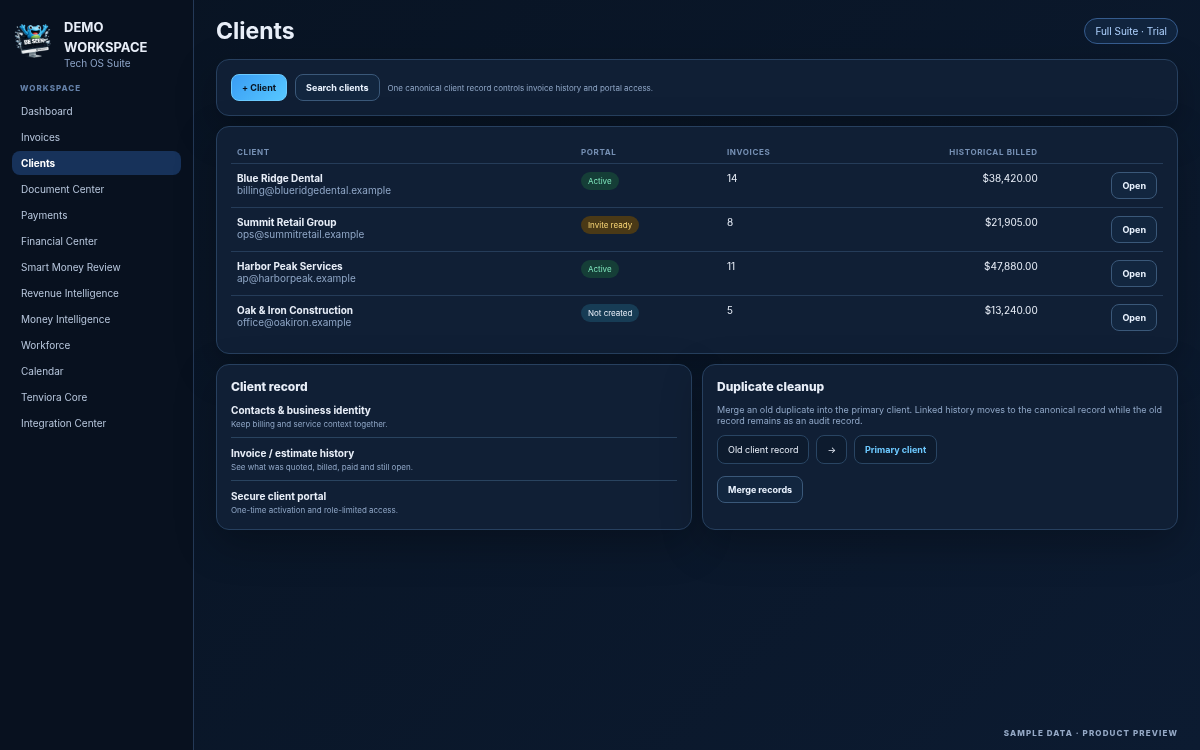Open the Summit Retail Group record
The height and width of the screenshot is (750, 1200).
tap(1134, 230)
